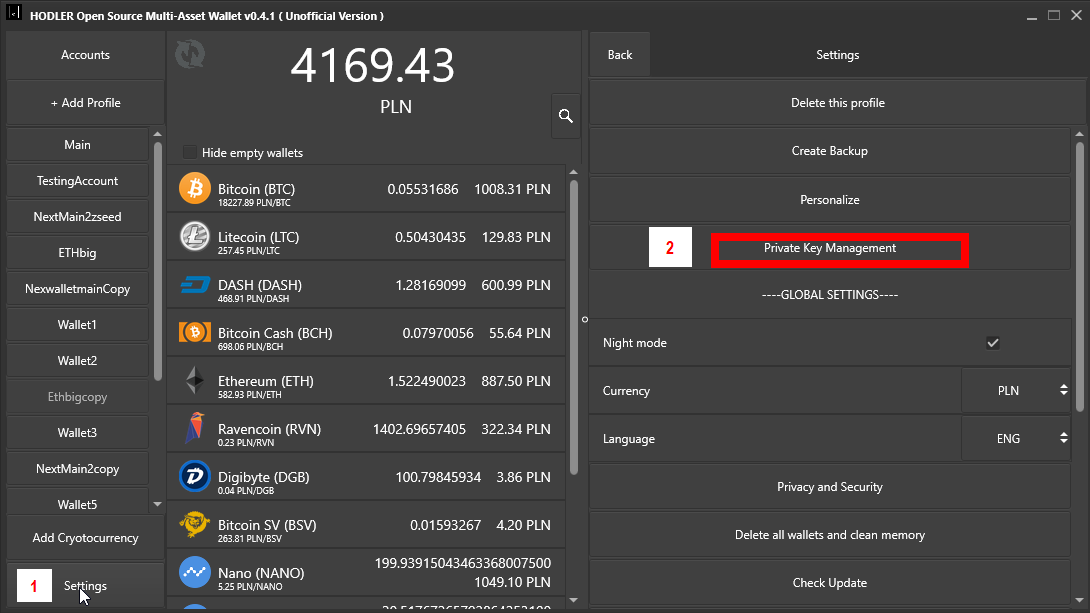Image resolution: width=1090 pixels, height=613 pixels.
Task: Click Bitcoin Cash value 55.64 PLN
Action: (519, 333)
